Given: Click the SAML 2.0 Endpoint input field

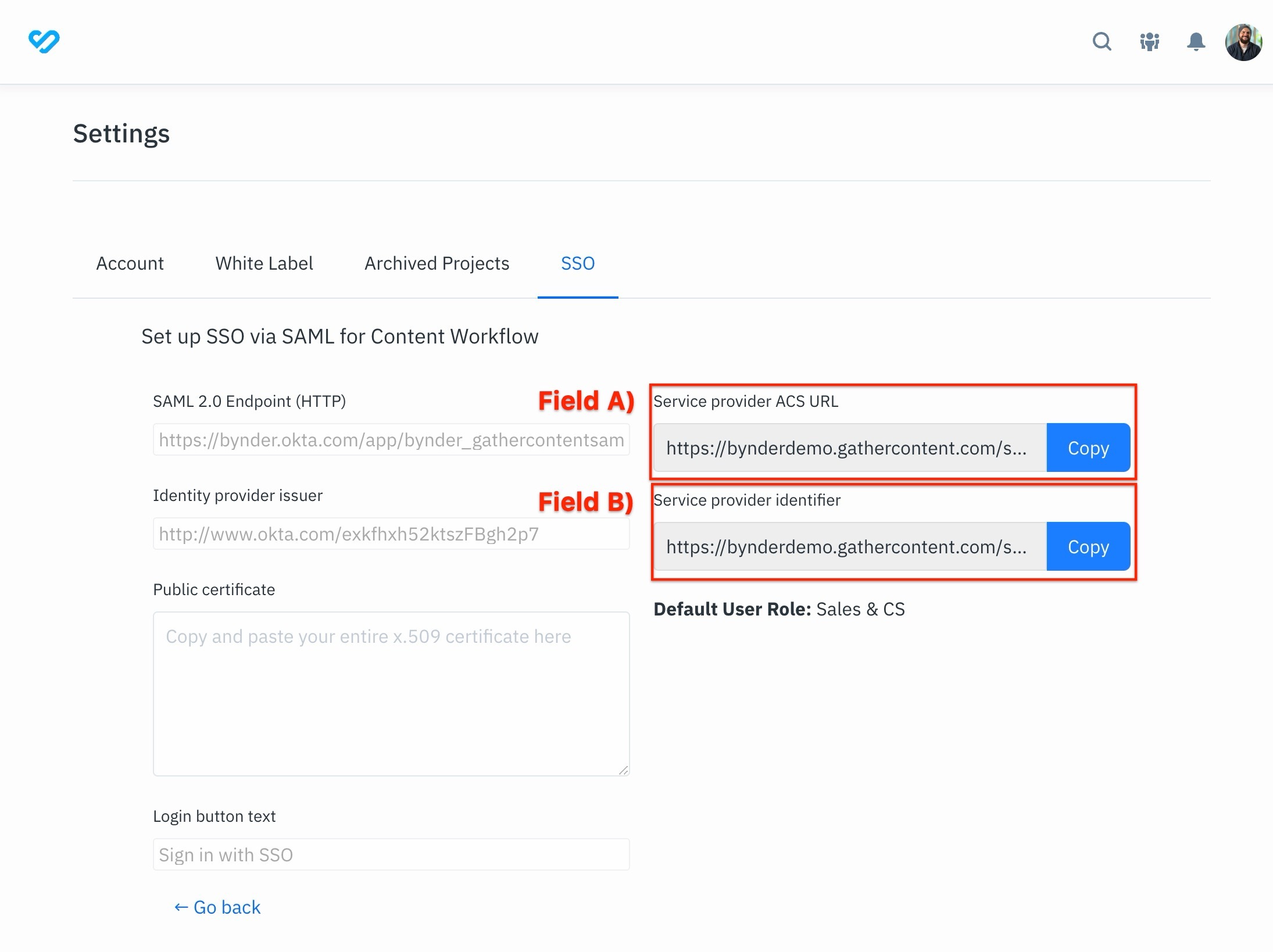Looking at the screenshot, I should pyautogui.click(x=391, y=440).
